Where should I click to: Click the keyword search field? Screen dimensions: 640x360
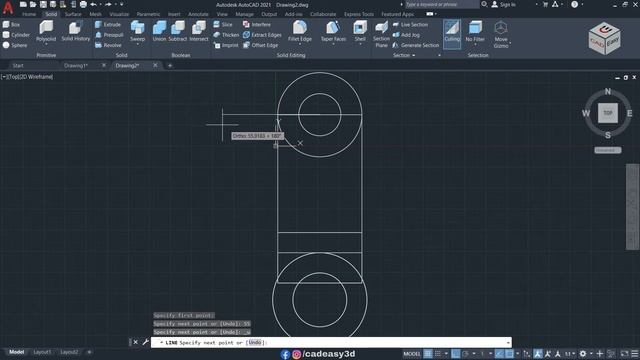pyautogui.click(x=442, y=4)
